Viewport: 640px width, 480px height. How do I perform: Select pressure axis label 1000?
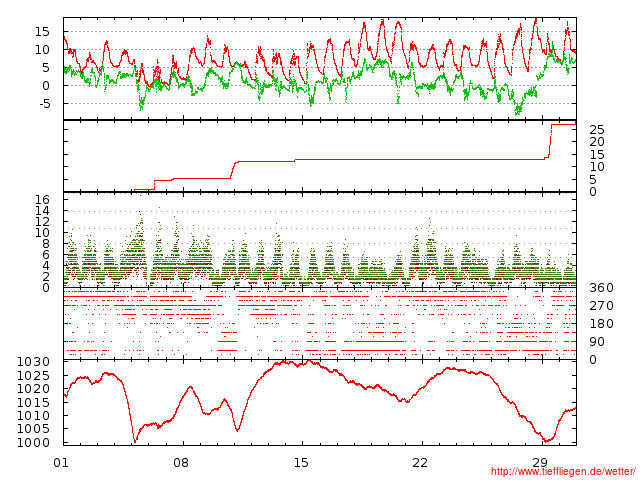tap(33, 442)
